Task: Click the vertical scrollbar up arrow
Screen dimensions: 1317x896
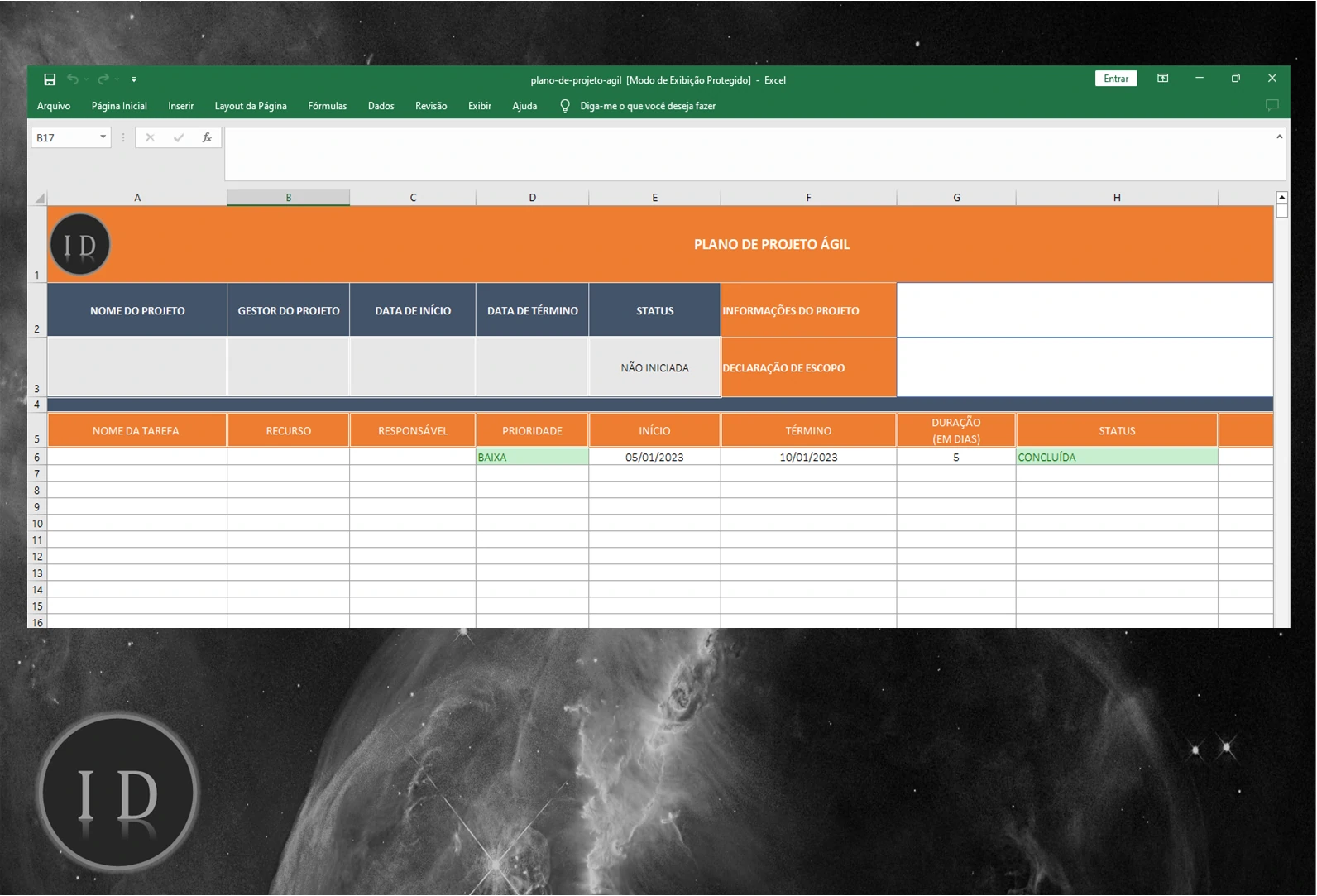Action: 1281,198
